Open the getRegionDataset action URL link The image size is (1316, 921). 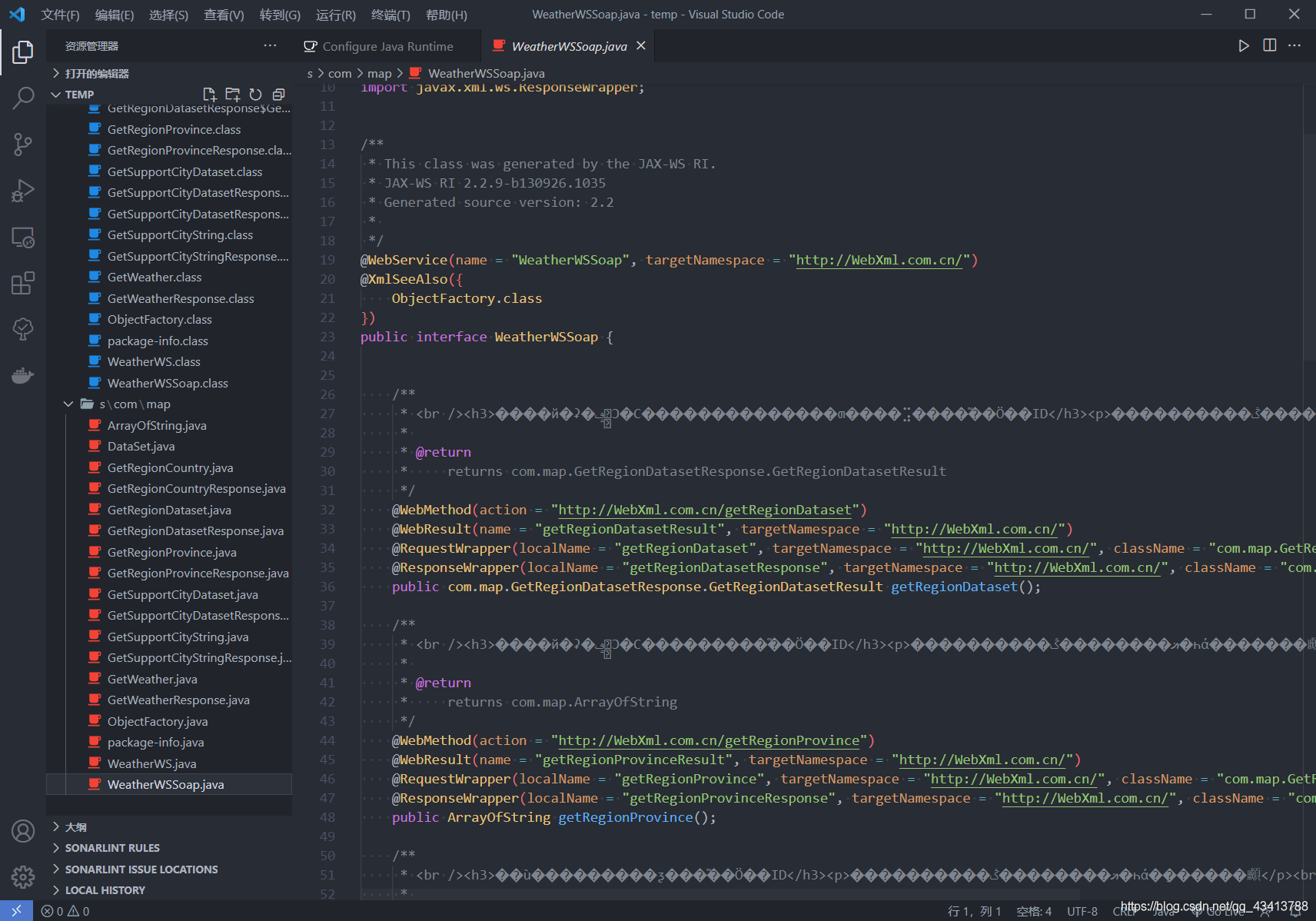pos(705,510)
